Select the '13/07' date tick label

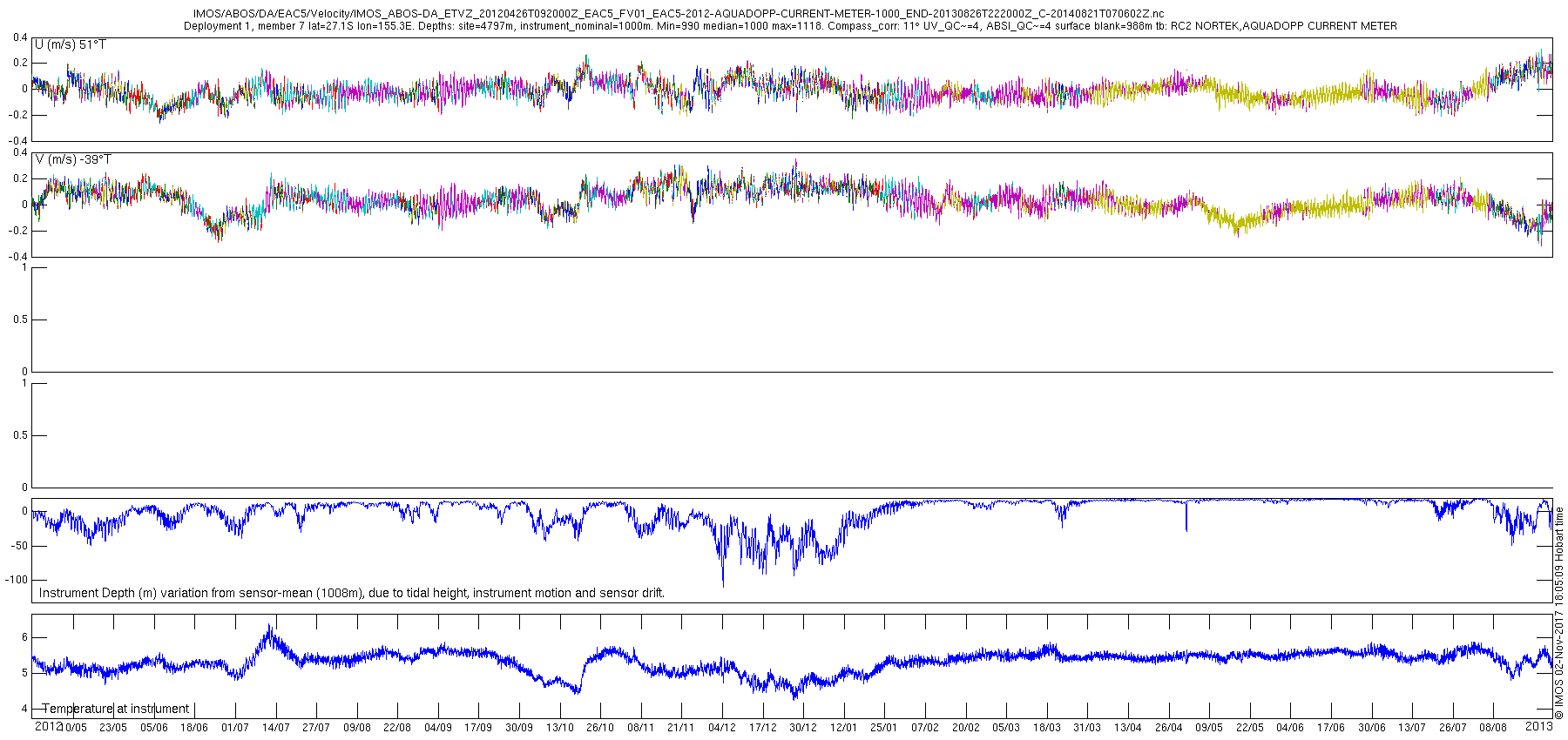1412,728
